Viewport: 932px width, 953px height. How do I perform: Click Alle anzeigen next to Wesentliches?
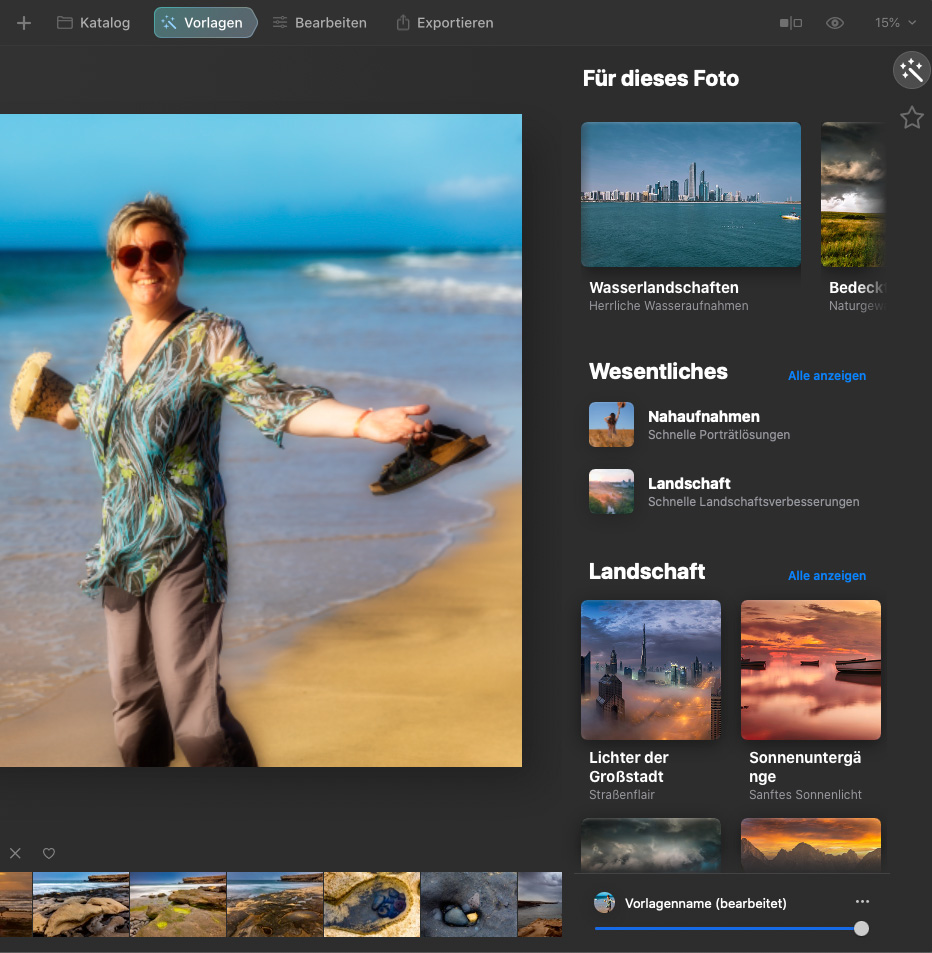click(x=827, y=376)
